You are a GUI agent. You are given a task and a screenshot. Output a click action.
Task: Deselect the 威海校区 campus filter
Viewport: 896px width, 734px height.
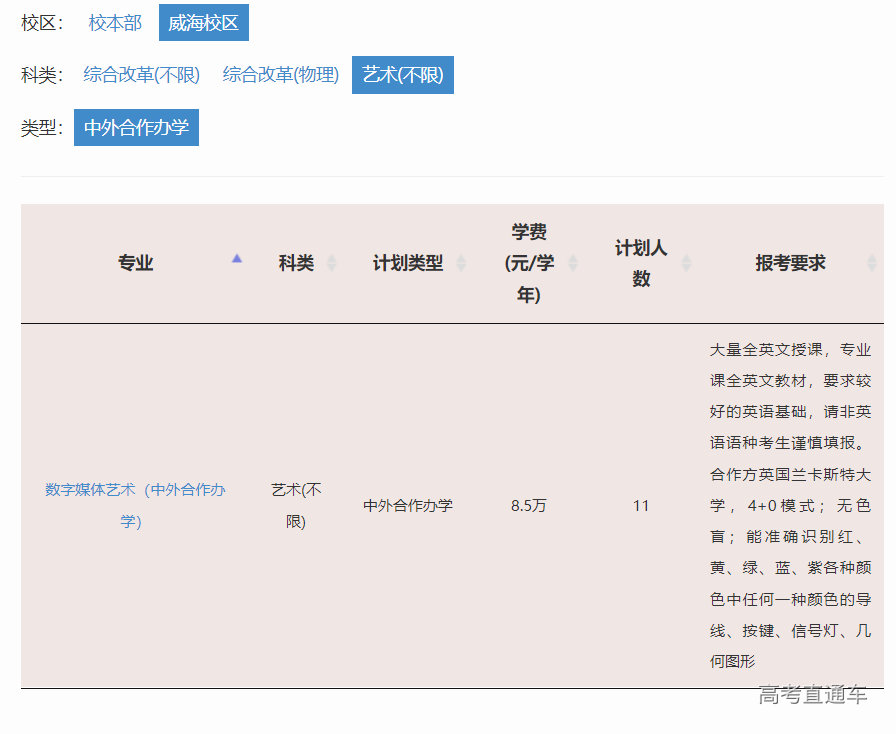click(203, 22)
